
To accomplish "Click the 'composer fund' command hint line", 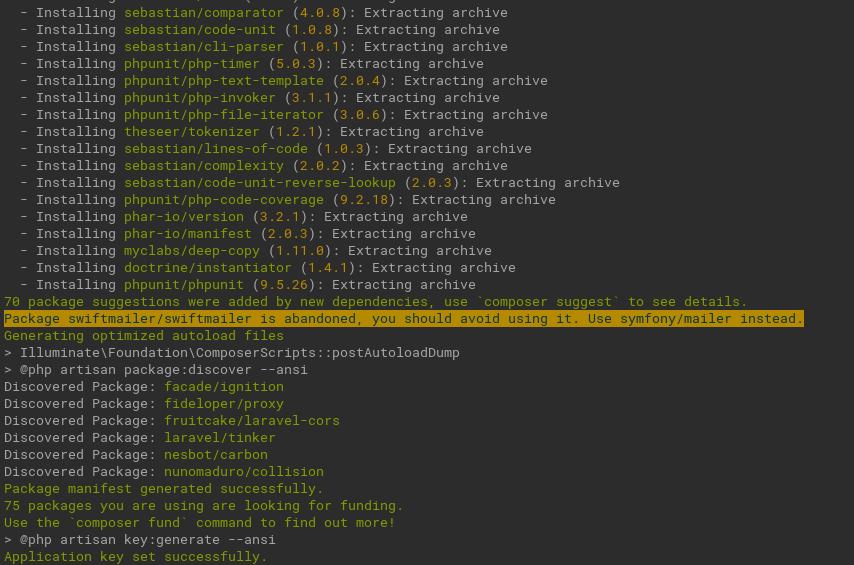I will [199, 523].
